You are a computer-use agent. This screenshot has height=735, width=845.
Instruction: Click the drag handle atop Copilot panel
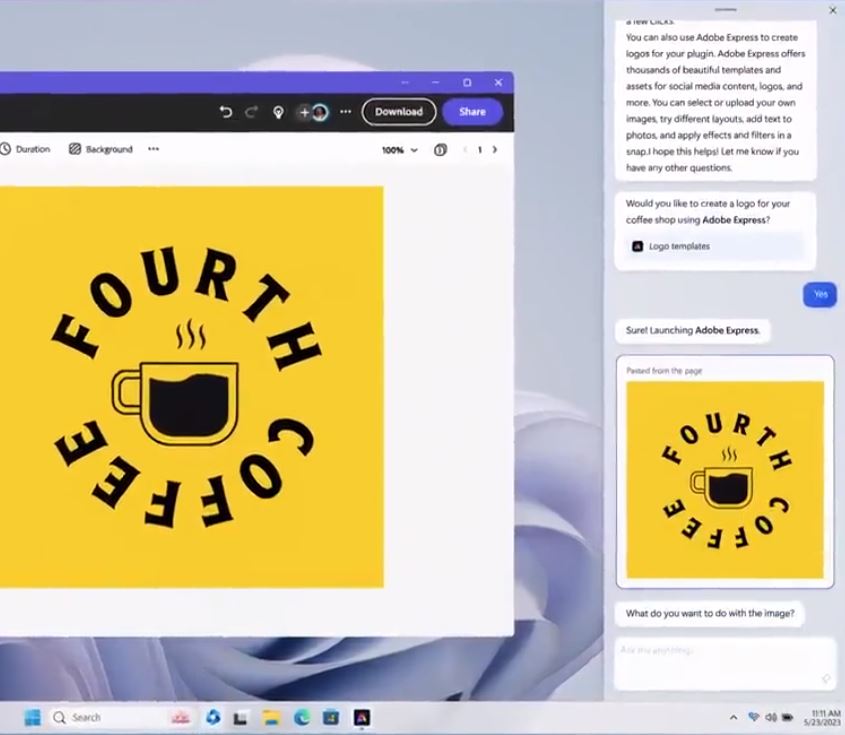(x=725, y=10)
